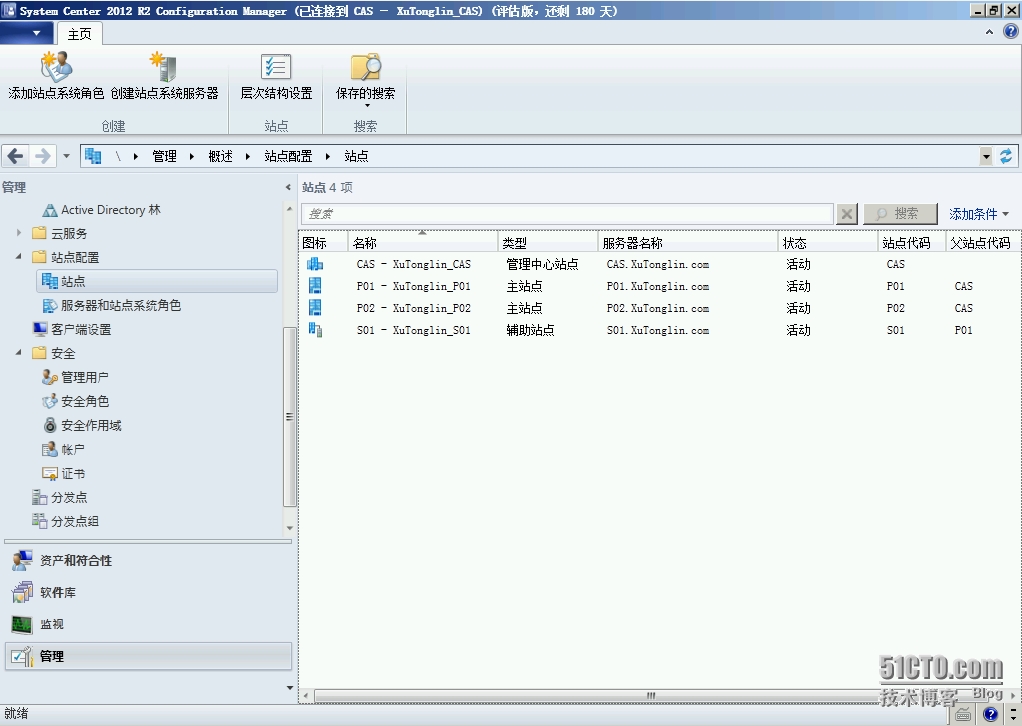1022x726 pixels.
Task: Click the address bar root node icon
Action: click(93, 156)
